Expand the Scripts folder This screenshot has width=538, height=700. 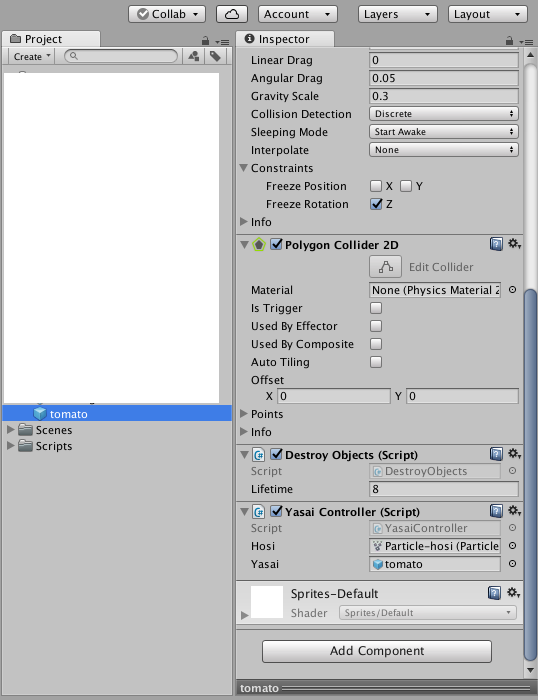[x=11, y=446]
